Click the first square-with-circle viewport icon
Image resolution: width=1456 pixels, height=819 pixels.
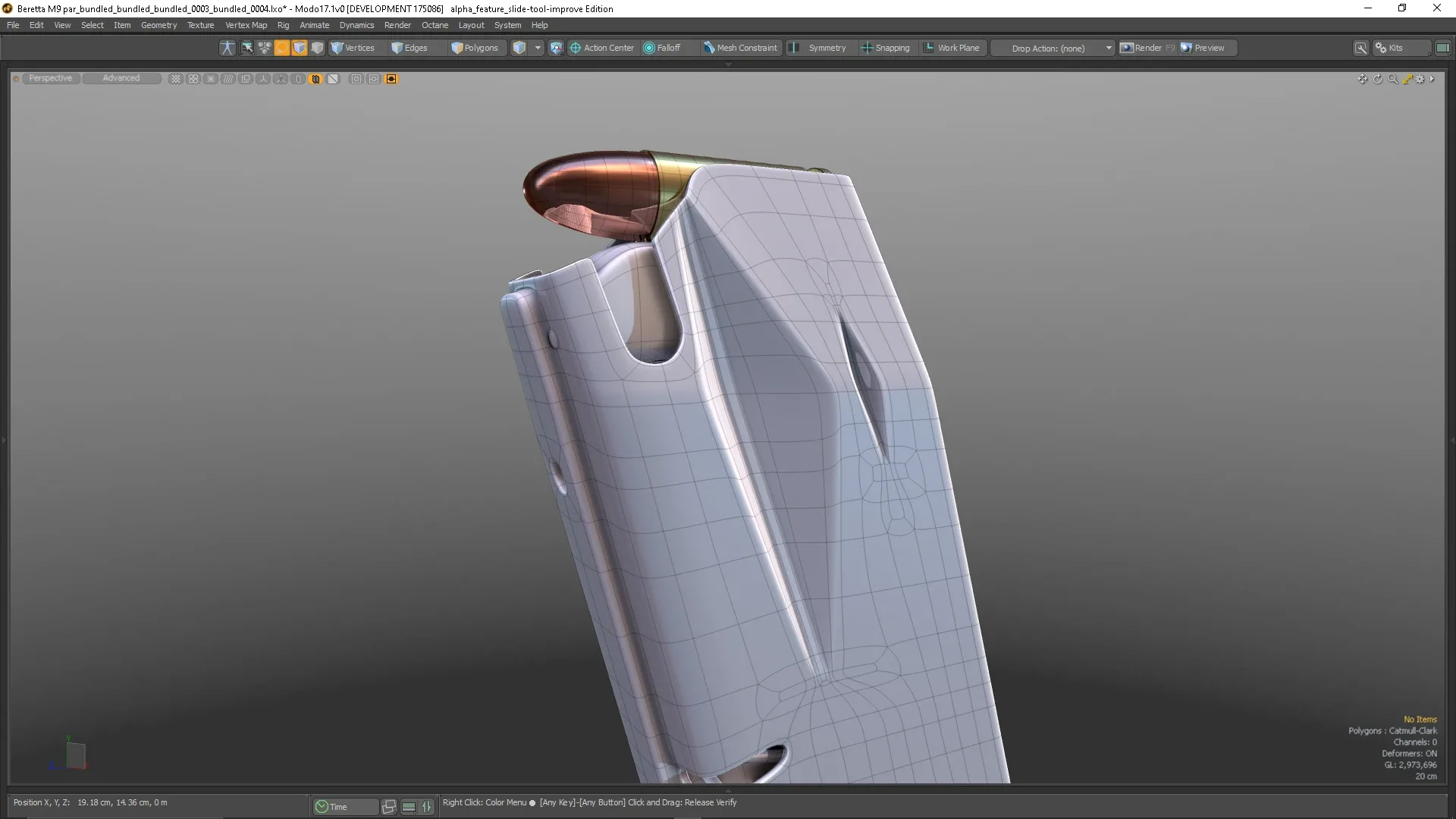(356, 79)
